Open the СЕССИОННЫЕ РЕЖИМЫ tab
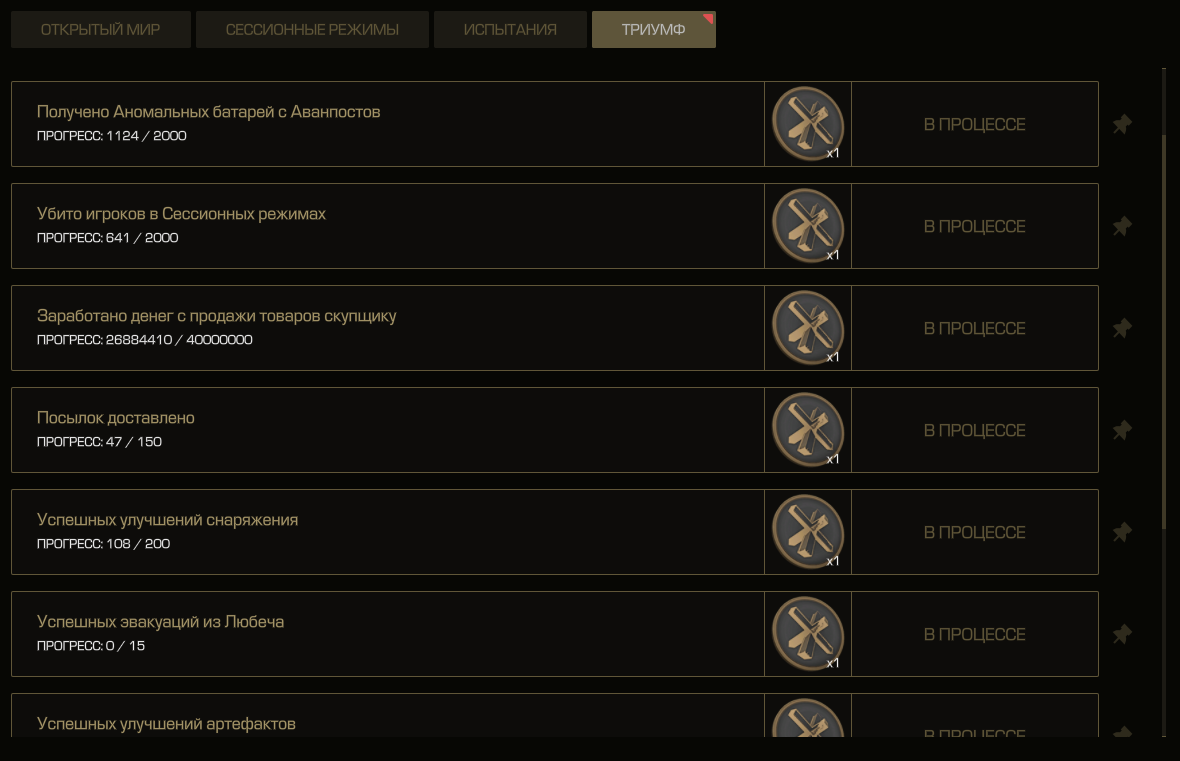Image resolution: width=1180 pixels, height=761 pixels. (x=312, y=29)
